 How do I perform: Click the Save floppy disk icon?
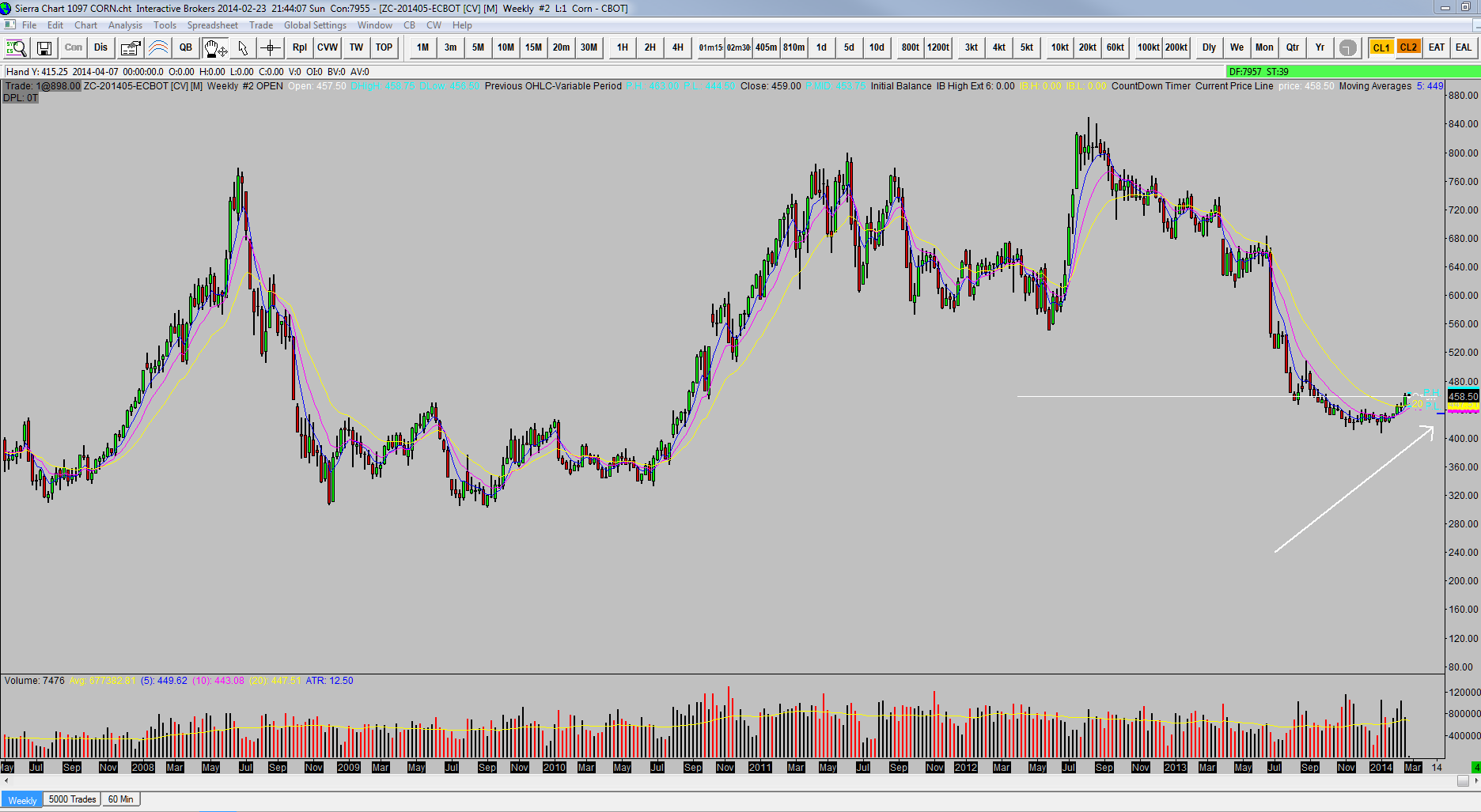[44, 47]
